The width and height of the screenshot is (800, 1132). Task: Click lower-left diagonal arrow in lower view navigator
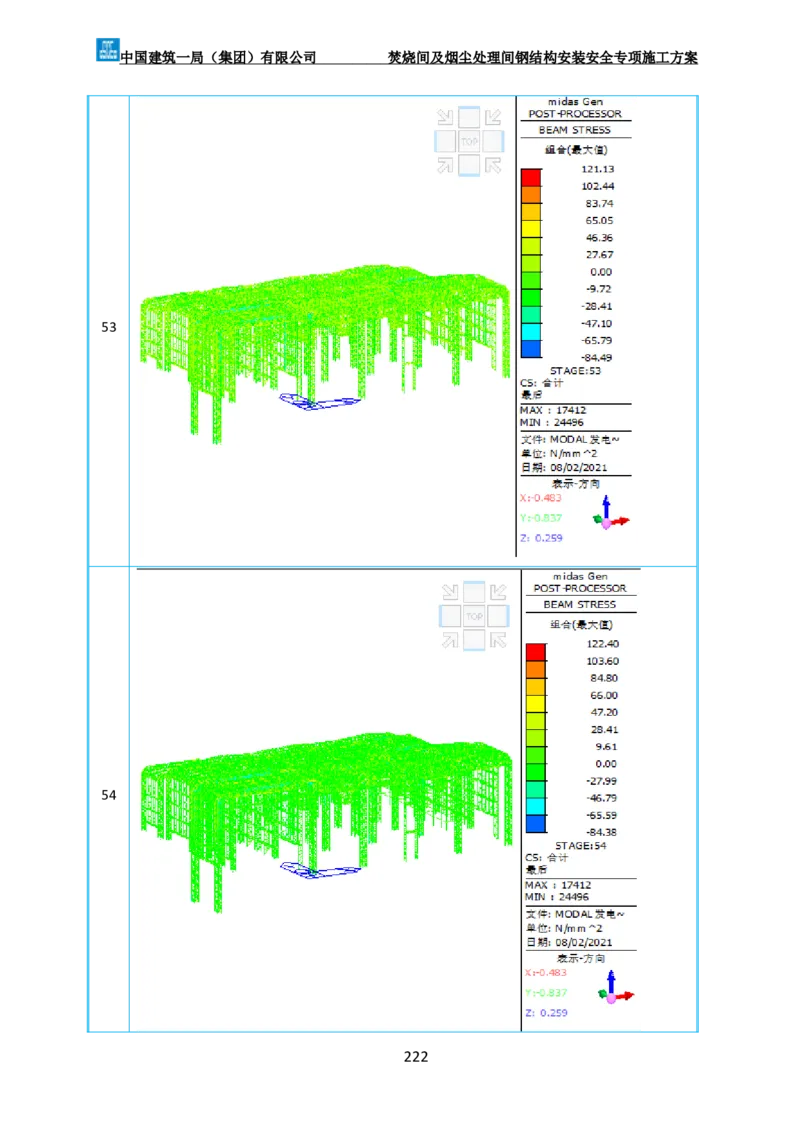pyautogui.click(x=450, y=640)
